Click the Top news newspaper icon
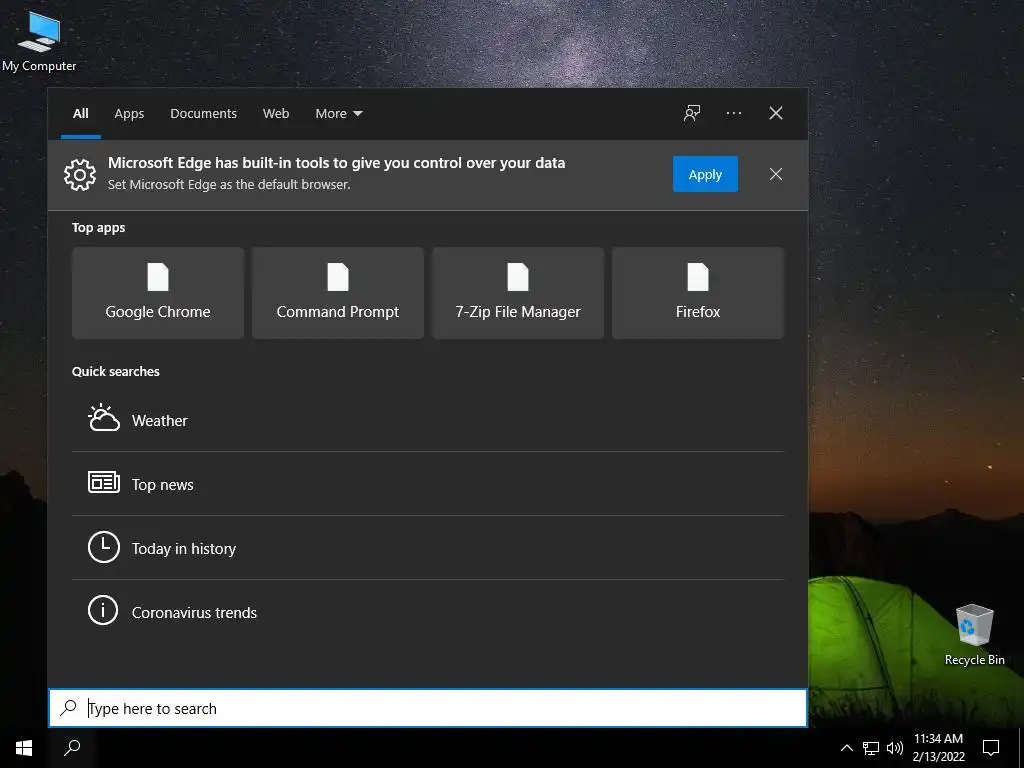Image resolution: width=1024 pixels, height=768 pixels. coord(104,483)
